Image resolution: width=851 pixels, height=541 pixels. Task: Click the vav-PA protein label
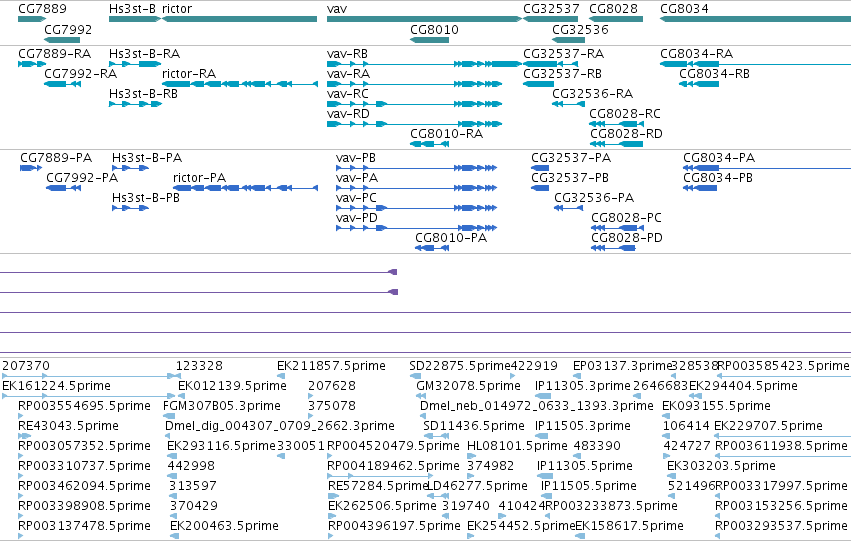pyautogui.click(x=357, y=177)
